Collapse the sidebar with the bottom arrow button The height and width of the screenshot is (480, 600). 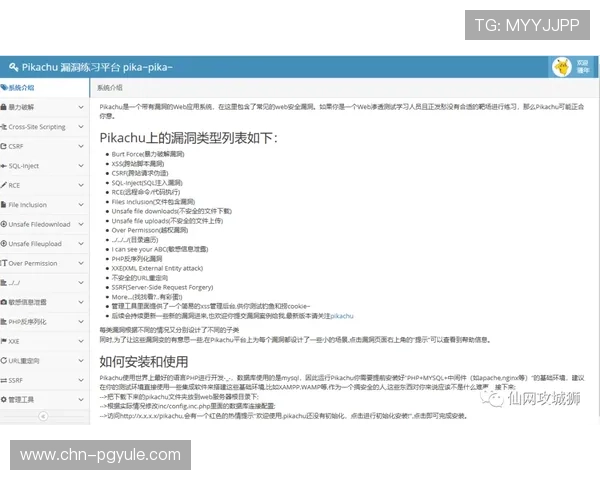pyautogui.click(x=43, y=416)
